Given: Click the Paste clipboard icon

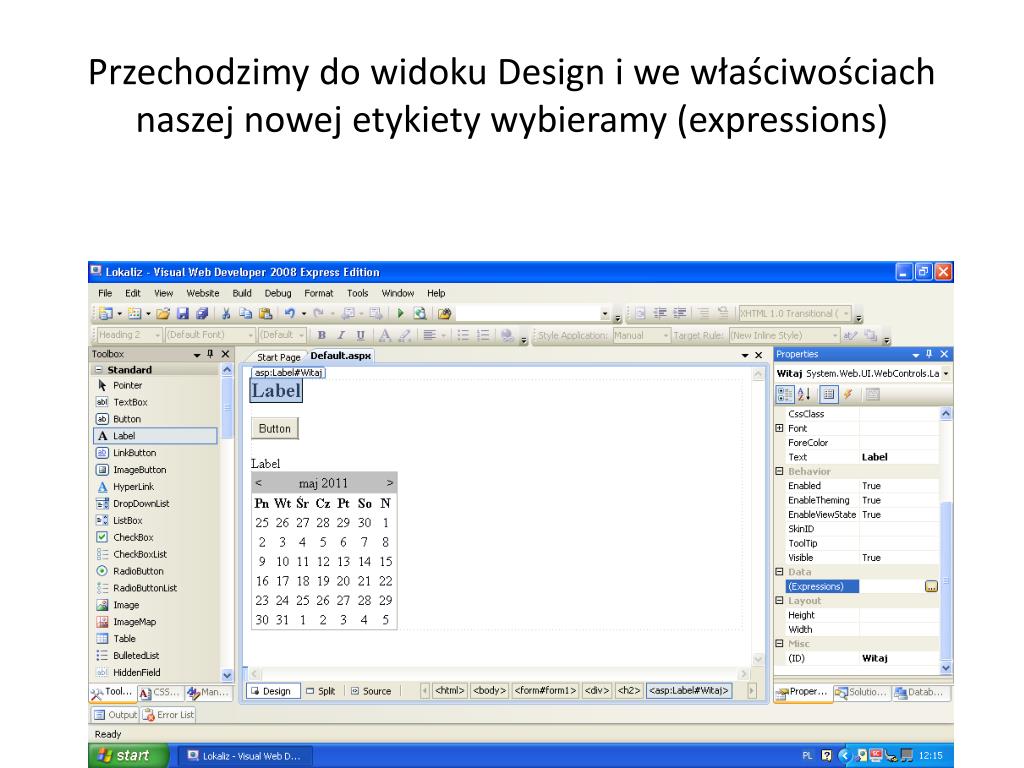Looking at the screenshot, I should [265, 314].
